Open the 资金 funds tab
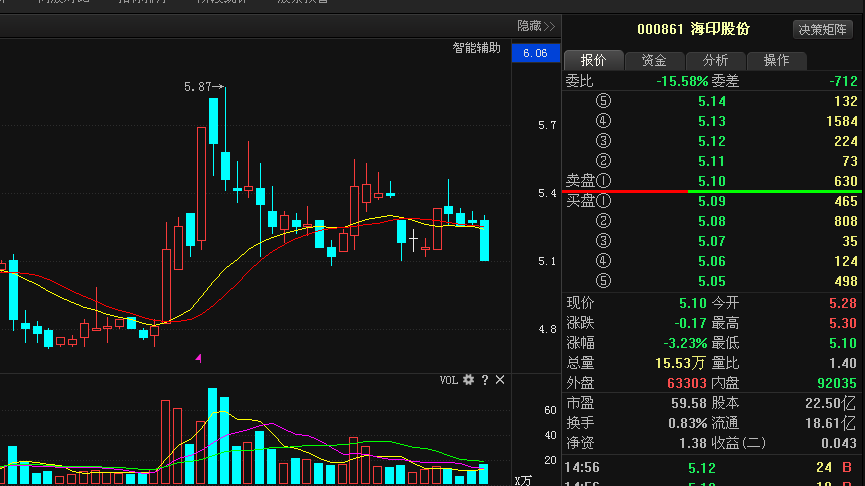865x486 pixels. point(654,60)
